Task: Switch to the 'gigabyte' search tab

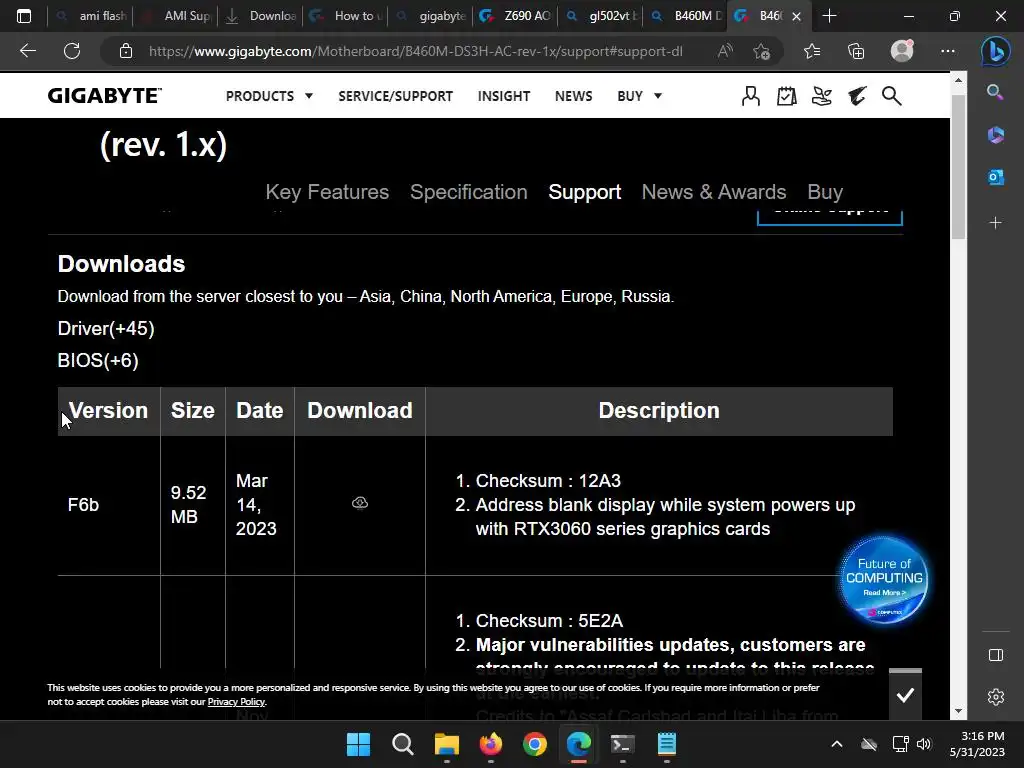Action: pyautogui.click(x=431, y=16)
